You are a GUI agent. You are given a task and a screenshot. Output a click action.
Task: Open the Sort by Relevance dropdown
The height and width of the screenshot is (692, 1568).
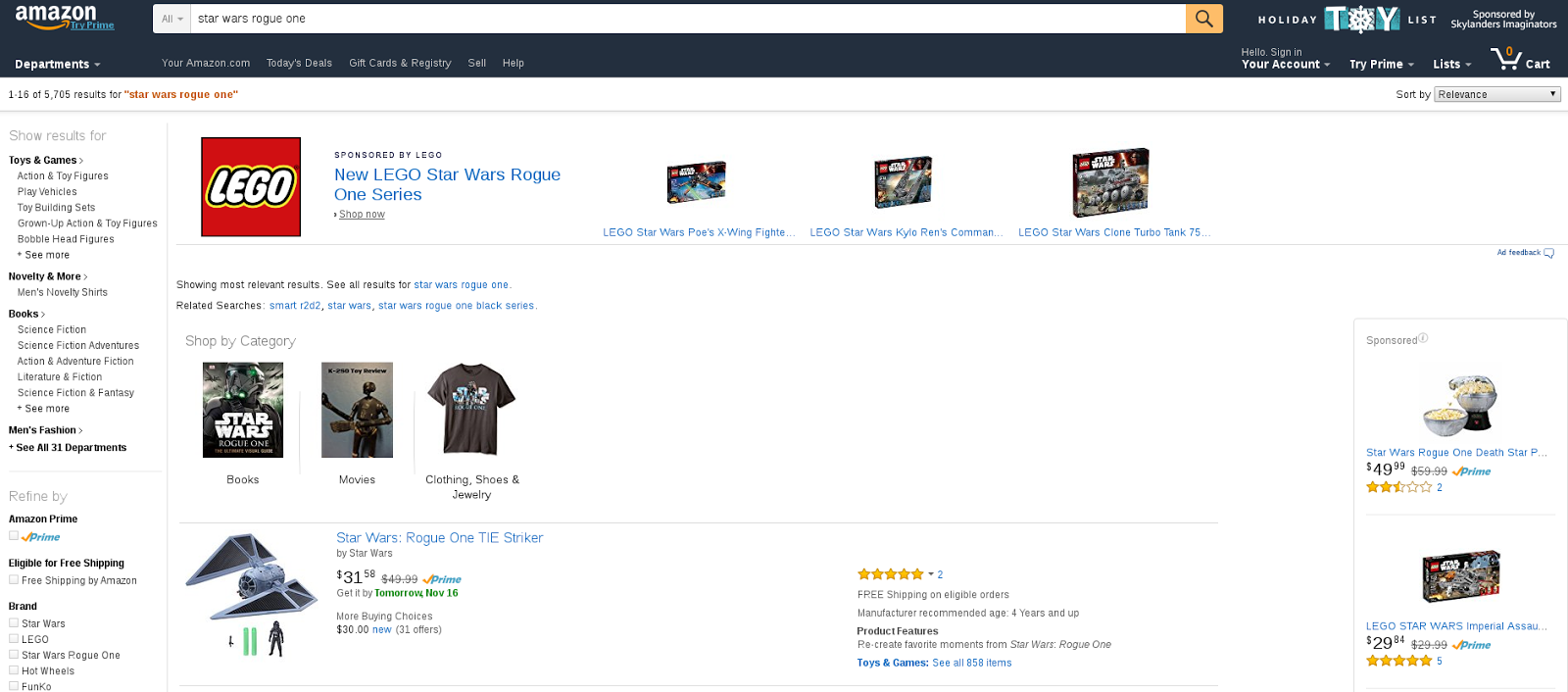click(1497, 94)
